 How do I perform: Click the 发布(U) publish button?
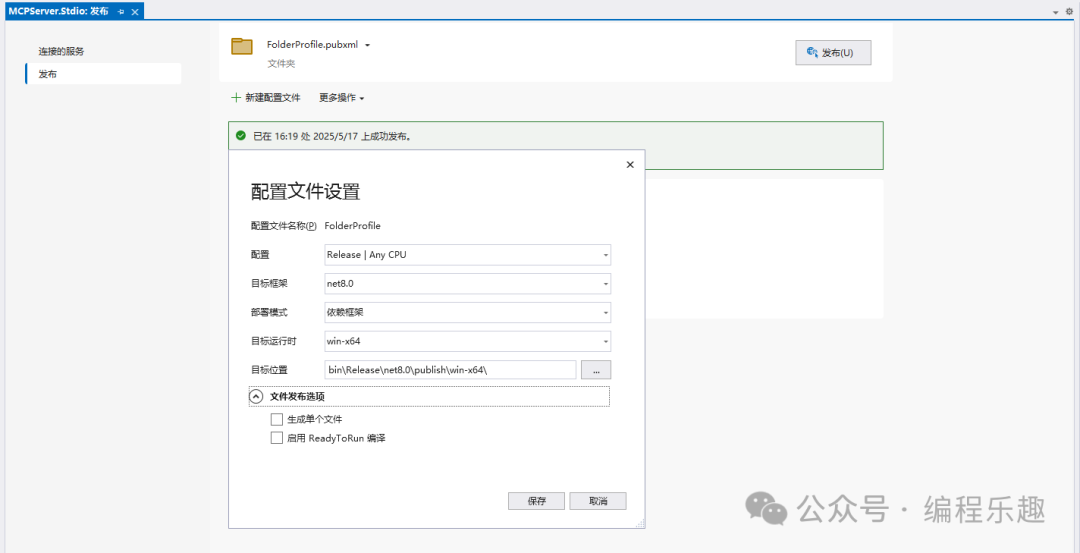pos(833,53)
